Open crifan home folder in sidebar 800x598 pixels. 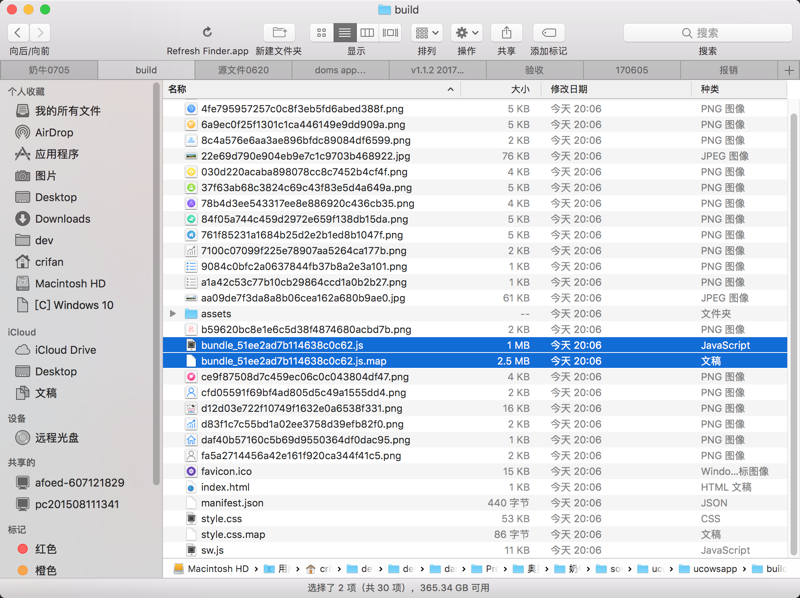[x=49, y=262]
